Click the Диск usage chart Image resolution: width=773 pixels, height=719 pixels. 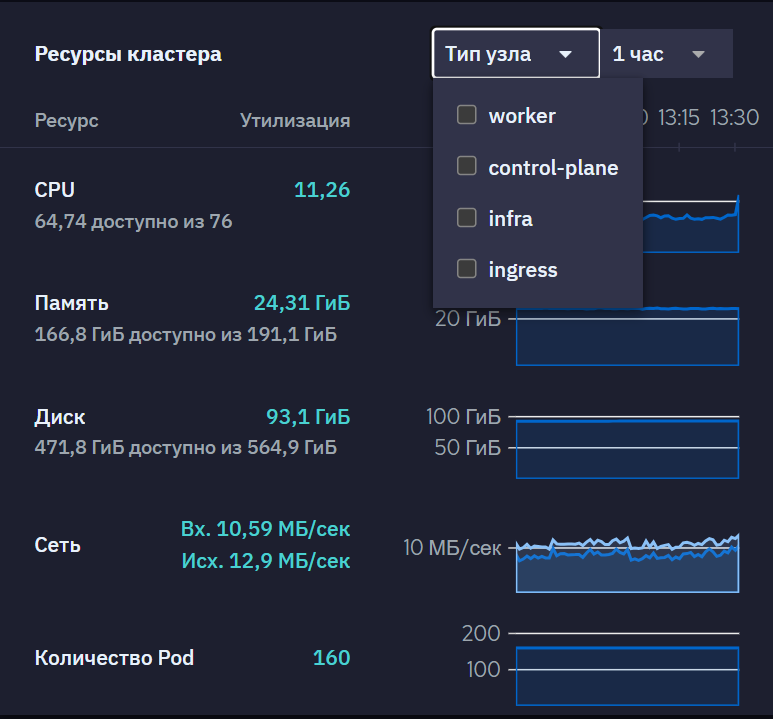[628, 449]
